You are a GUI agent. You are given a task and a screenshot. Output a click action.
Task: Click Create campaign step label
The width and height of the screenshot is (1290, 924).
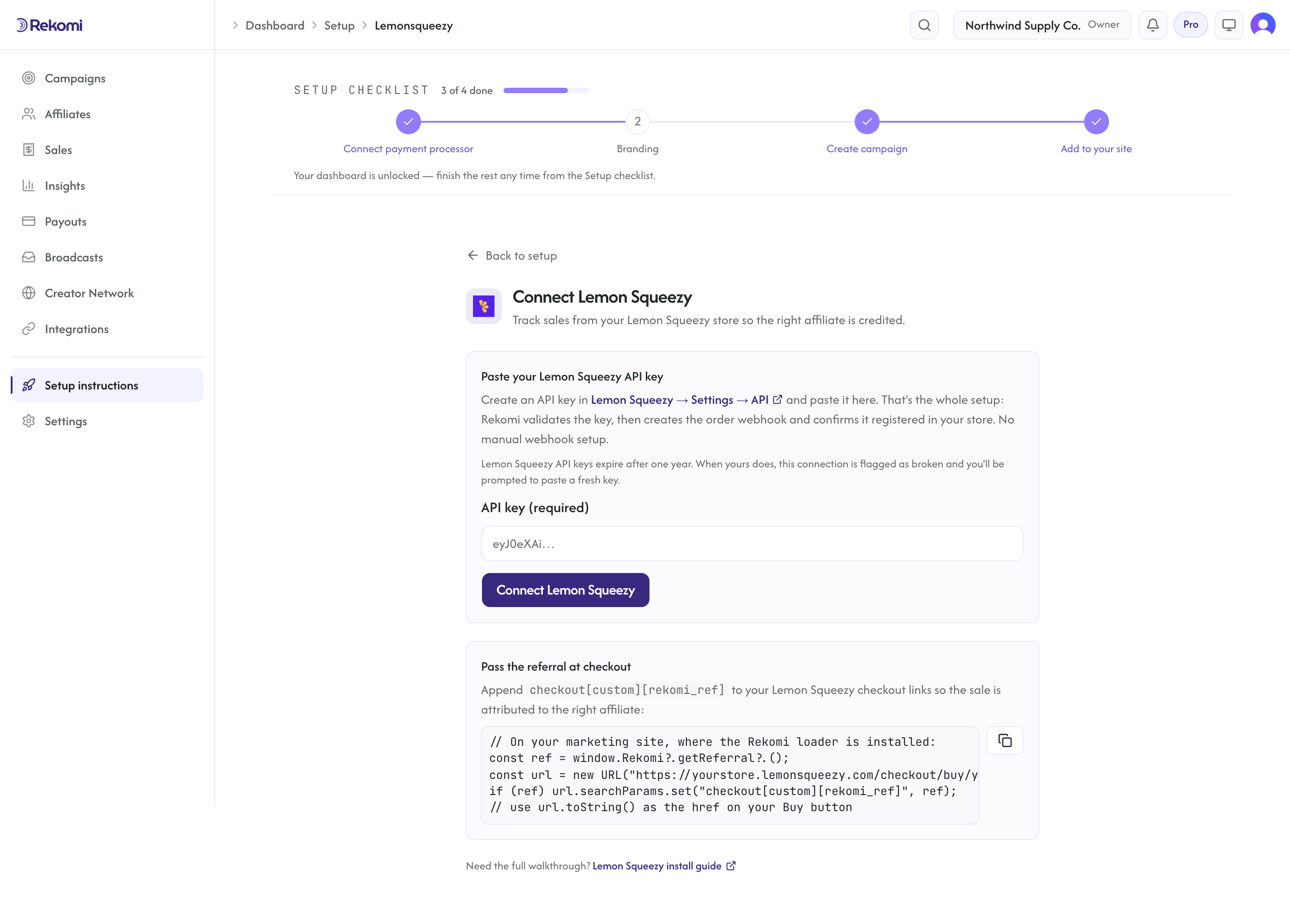click(866, 149)
